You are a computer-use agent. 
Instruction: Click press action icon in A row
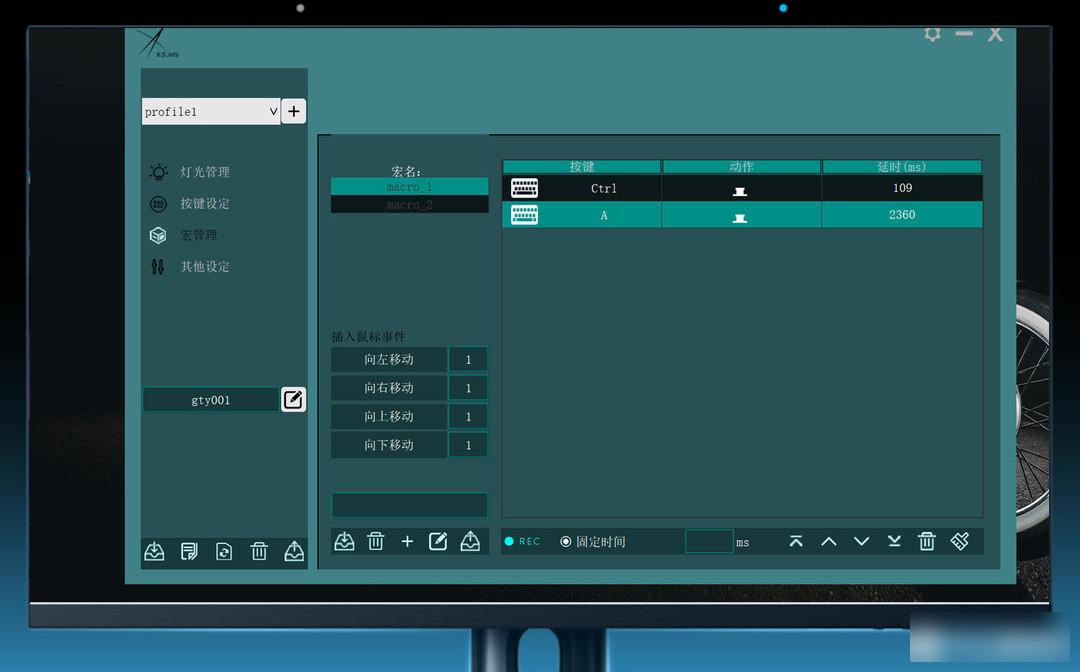coord(740,218)
